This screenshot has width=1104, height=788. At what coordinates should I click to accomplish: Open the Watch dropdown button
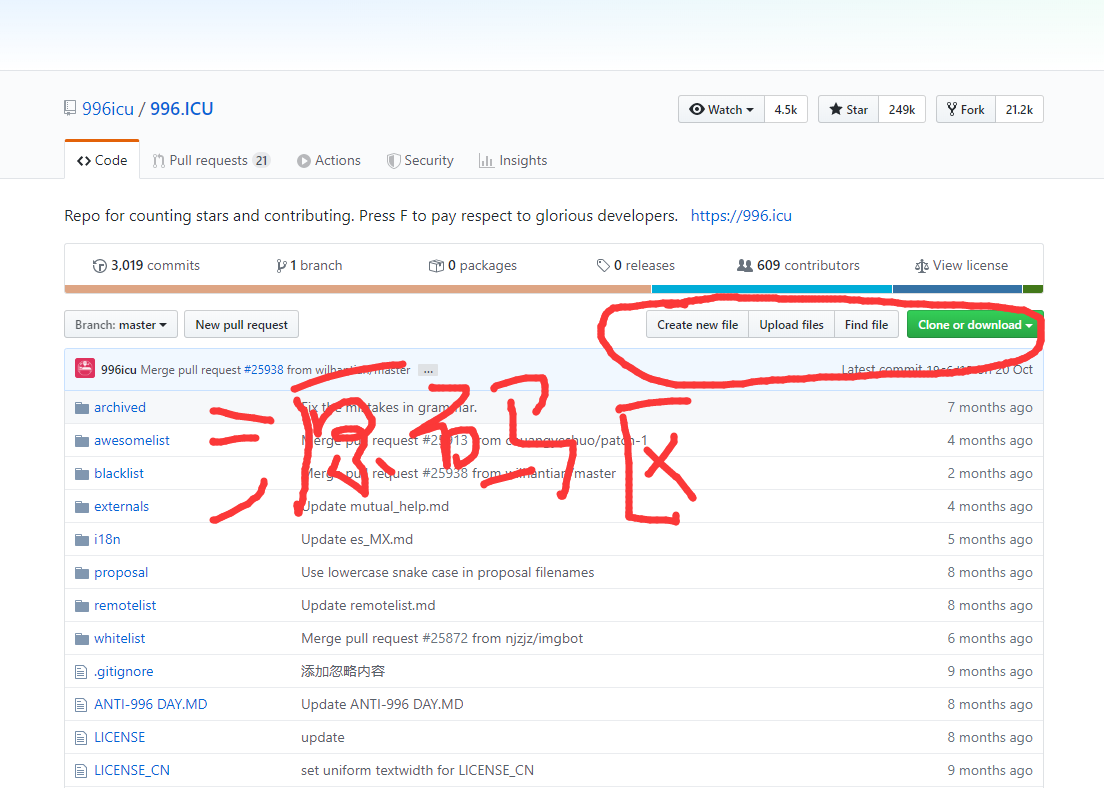point(722,109)
